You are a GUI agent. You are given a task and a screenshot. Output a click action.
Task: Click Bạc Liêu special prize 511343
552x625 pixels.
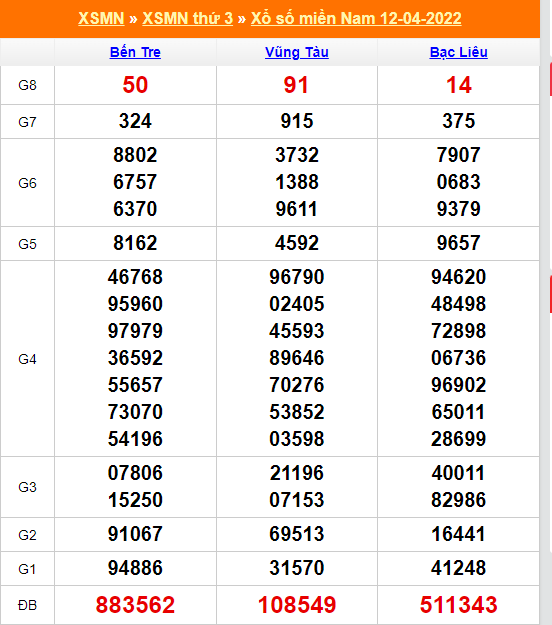459,605
